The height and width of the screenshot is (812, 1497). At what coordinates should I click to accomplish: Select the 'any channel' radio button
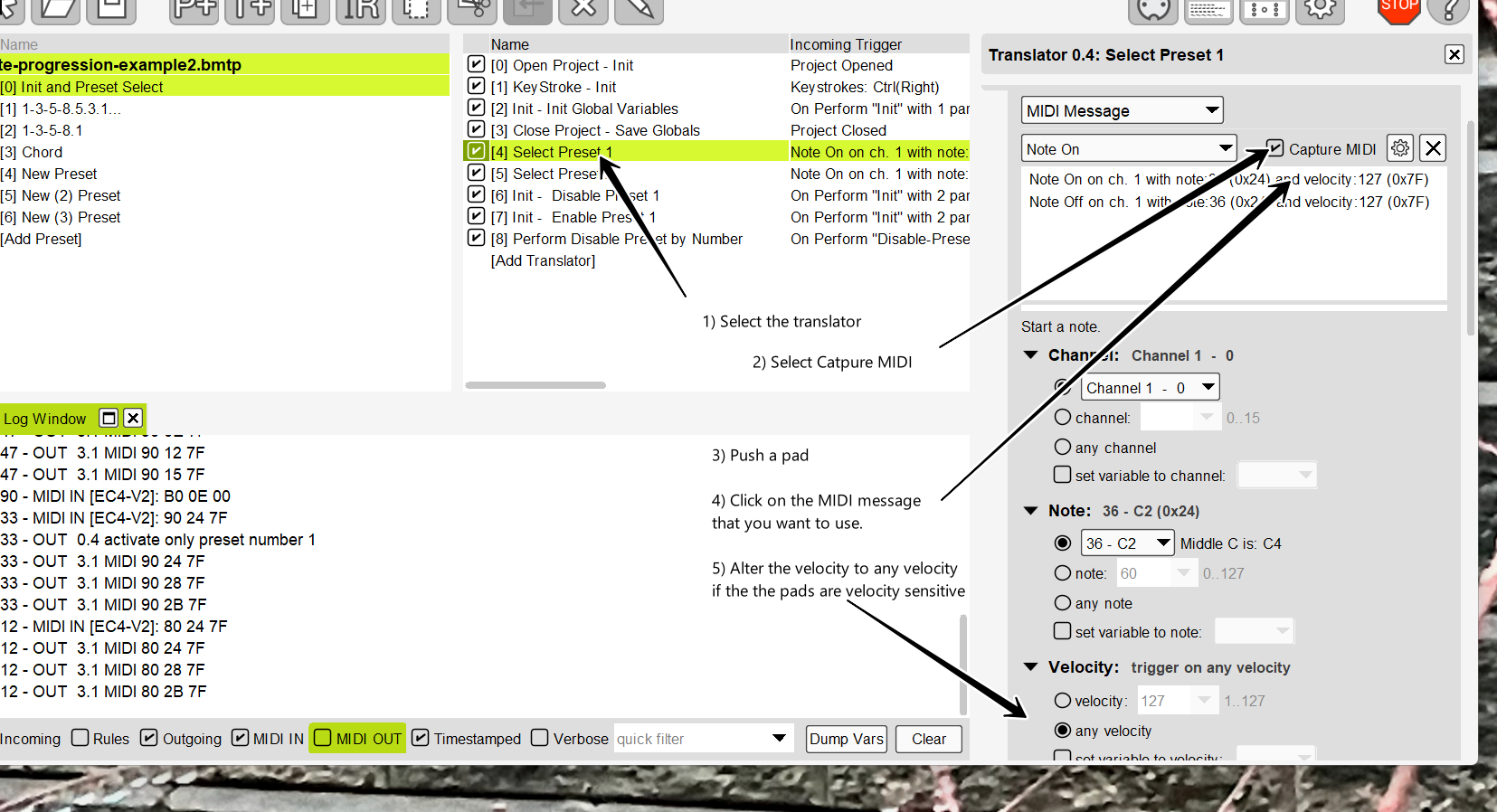click(1063, 447)
